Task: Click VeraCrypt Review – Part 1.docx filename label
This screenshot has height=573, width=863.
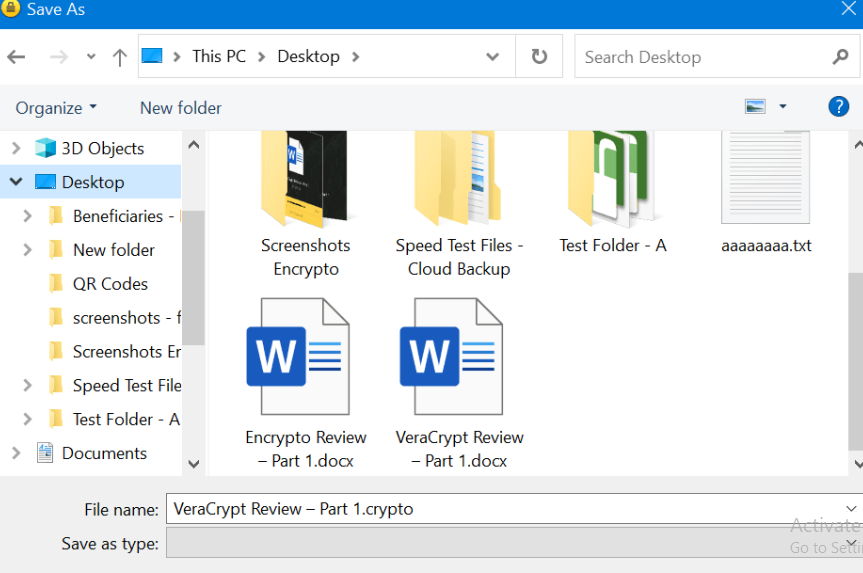Action: (459, 449)
